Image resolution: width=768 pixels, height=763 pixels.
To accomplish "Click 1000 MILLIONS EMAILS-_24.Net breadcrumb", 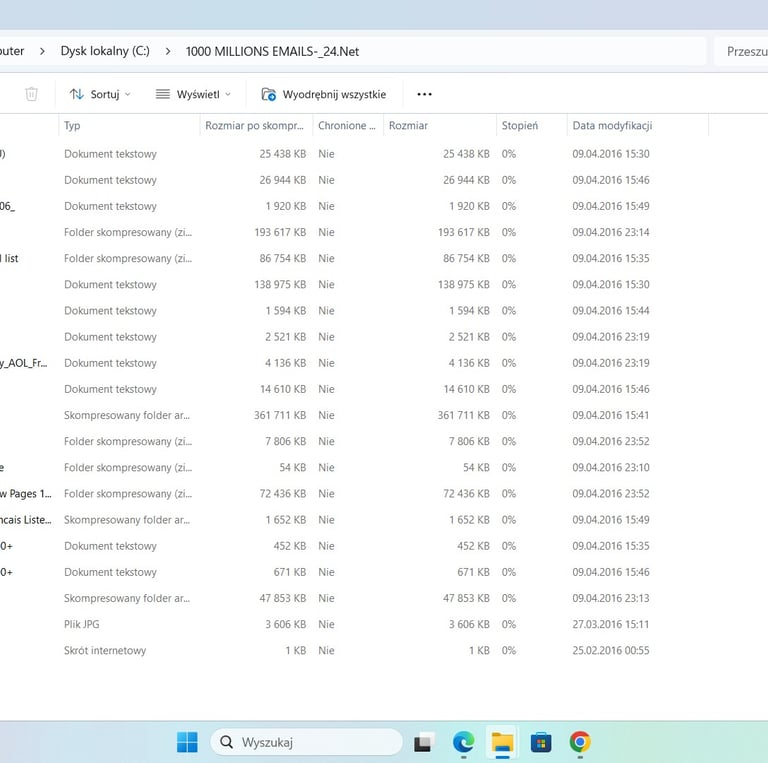I will tap(272, 51).
